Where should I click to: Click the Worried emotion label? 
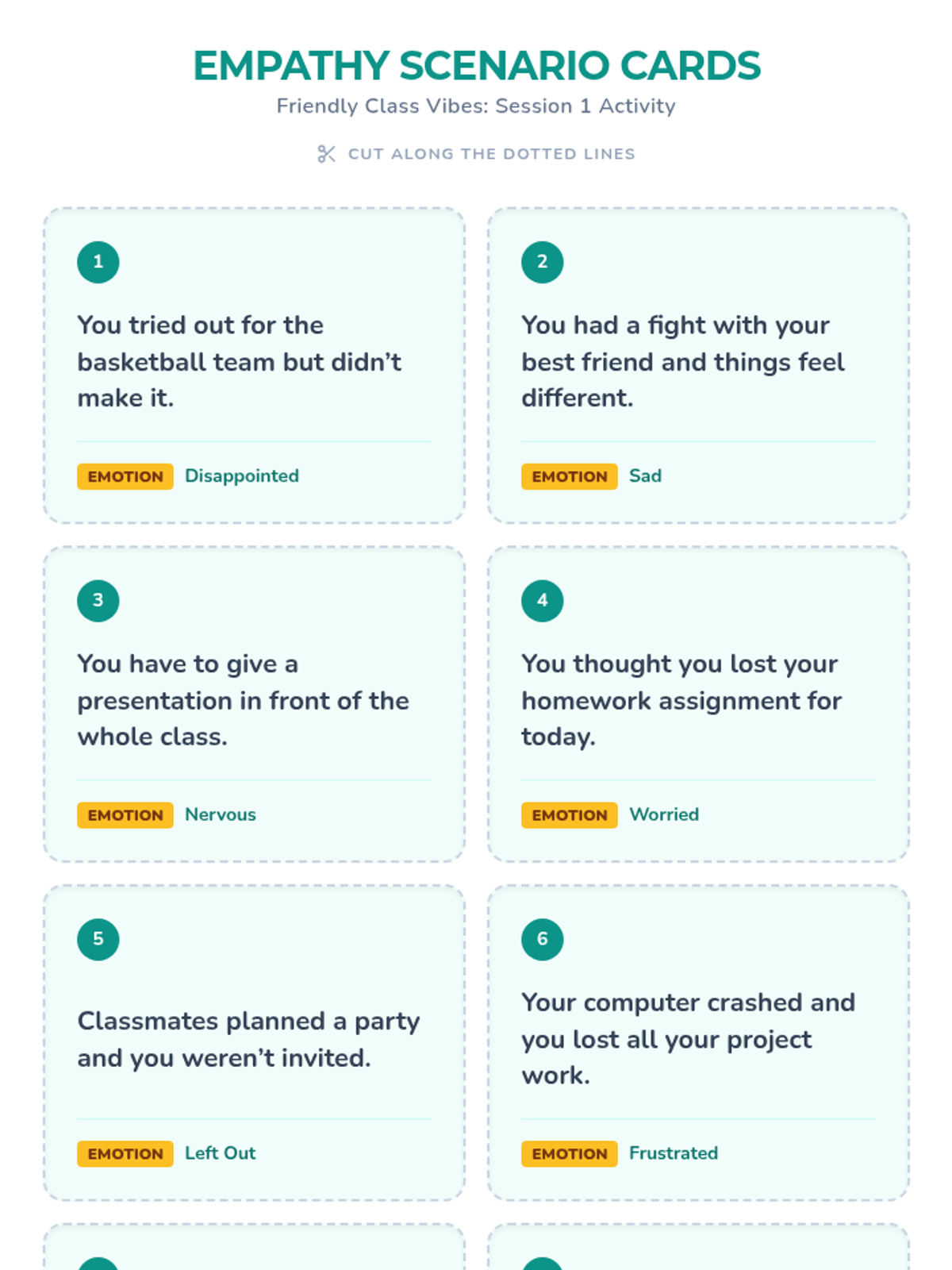(x=664, y=815)
